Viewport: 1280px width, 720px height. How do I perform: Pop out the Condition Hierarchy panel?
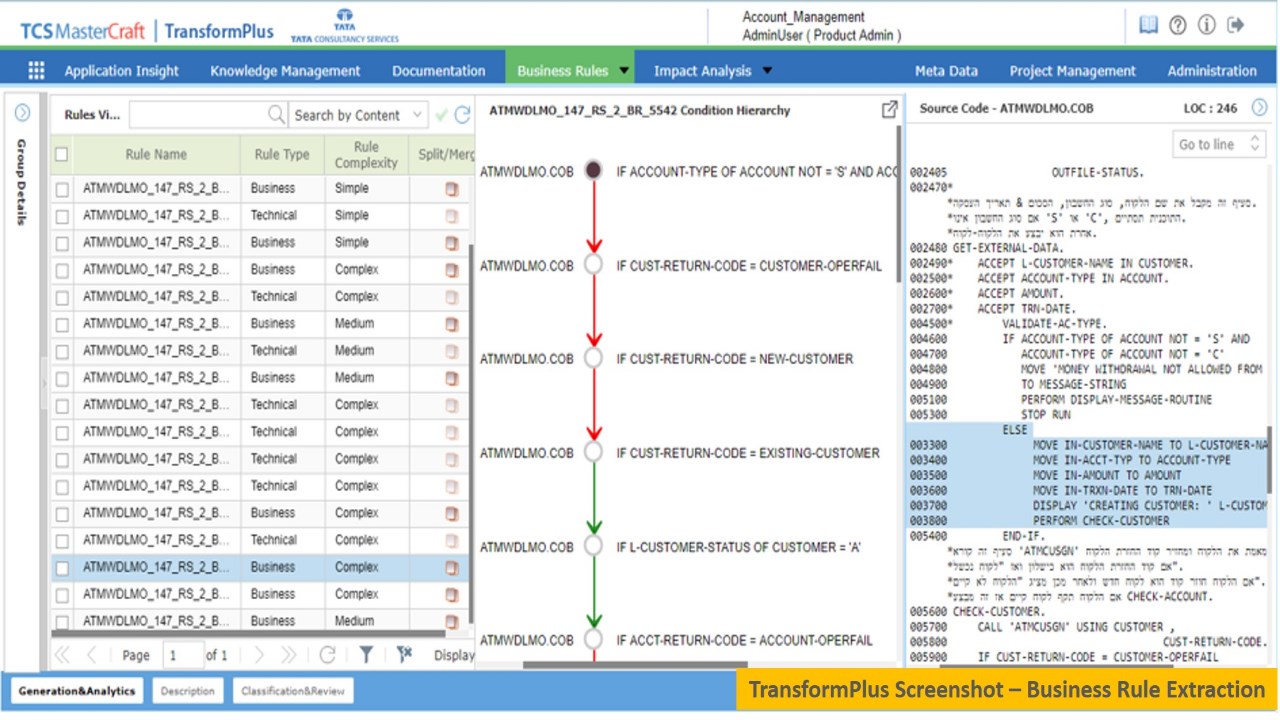point(889,110)
